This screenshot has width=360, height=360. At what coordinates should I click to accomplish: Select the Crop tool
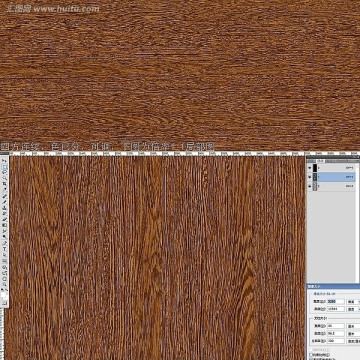[5, 184]
